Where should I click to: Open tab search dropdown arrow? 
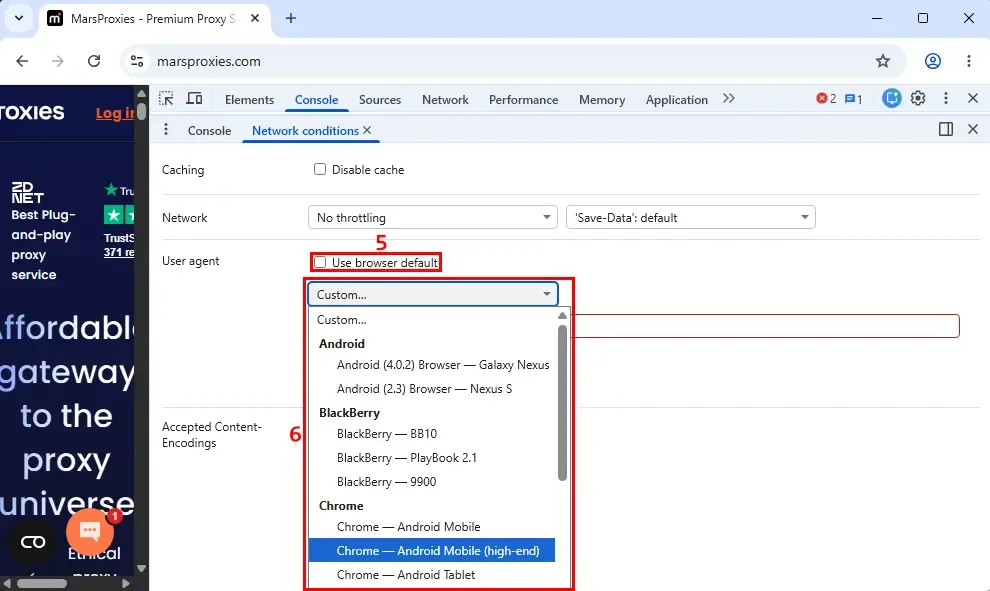[x=19, y=18]
